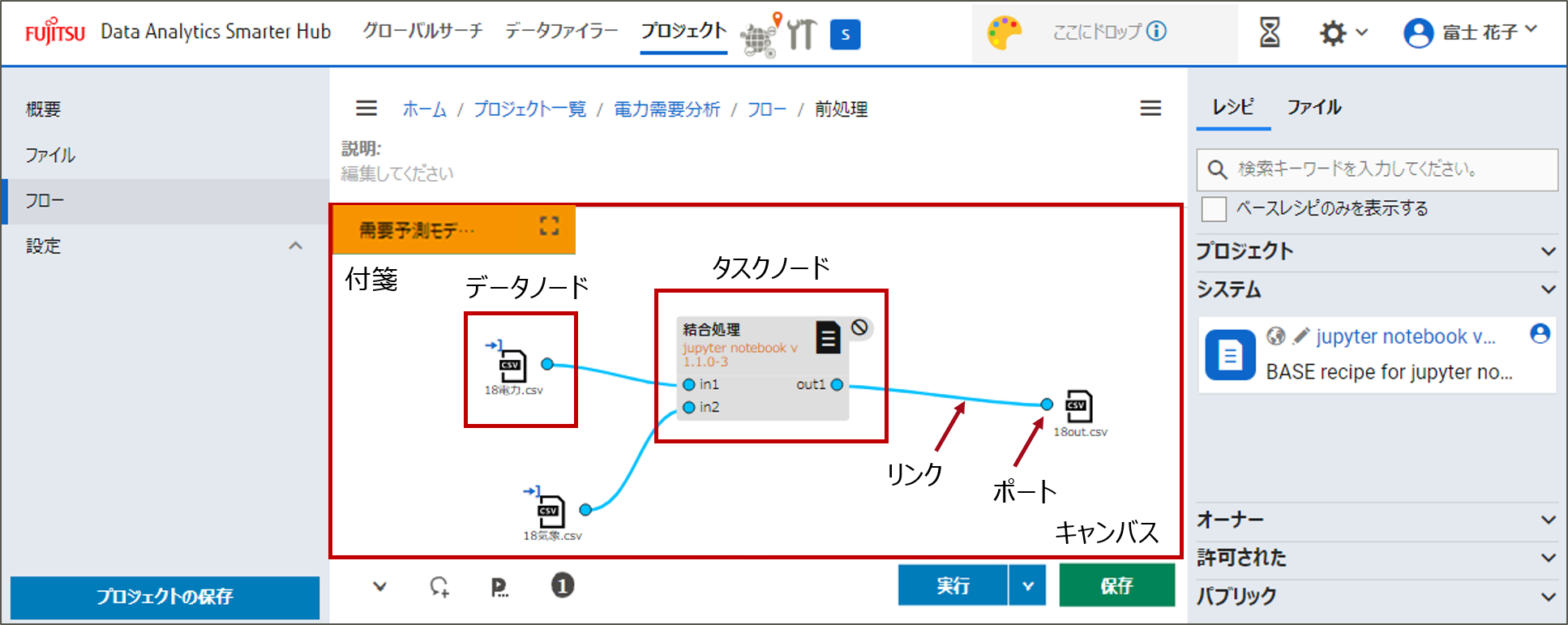Click the ここにドロップ drop area

pyautogui.click(x=1105, y=32)
